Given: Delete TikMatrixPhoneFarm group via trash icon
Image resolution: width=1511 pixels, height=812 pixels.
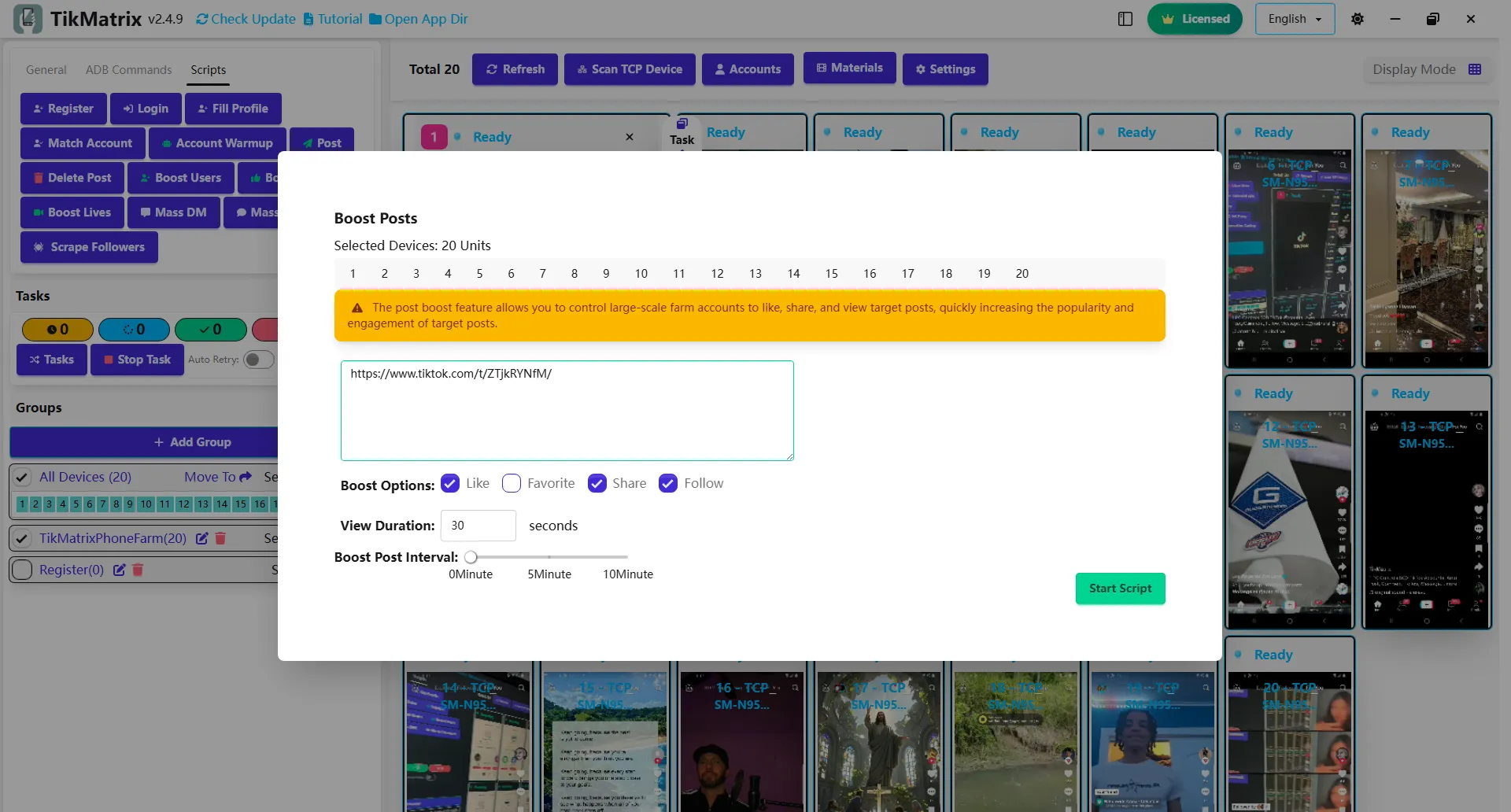Looking at the screenshot, I should pos(220,538).
